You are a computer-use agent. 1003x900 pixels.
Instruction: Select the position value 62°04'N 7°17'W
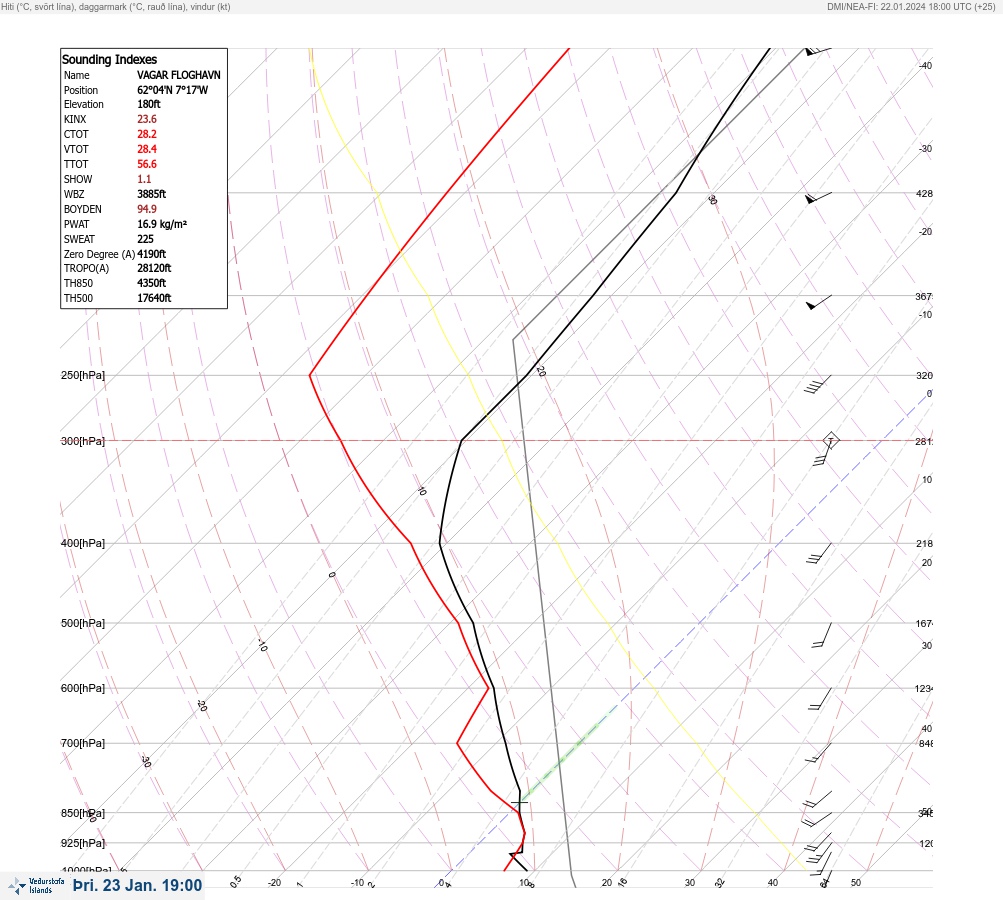point(172,90)
